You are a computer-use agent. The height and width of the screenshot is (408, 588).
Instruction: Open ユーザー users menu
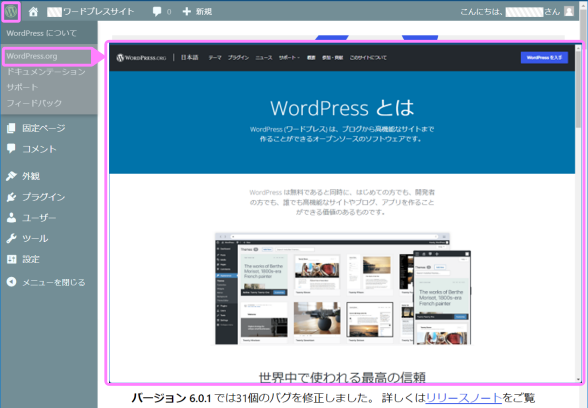[x=39, y=218]
